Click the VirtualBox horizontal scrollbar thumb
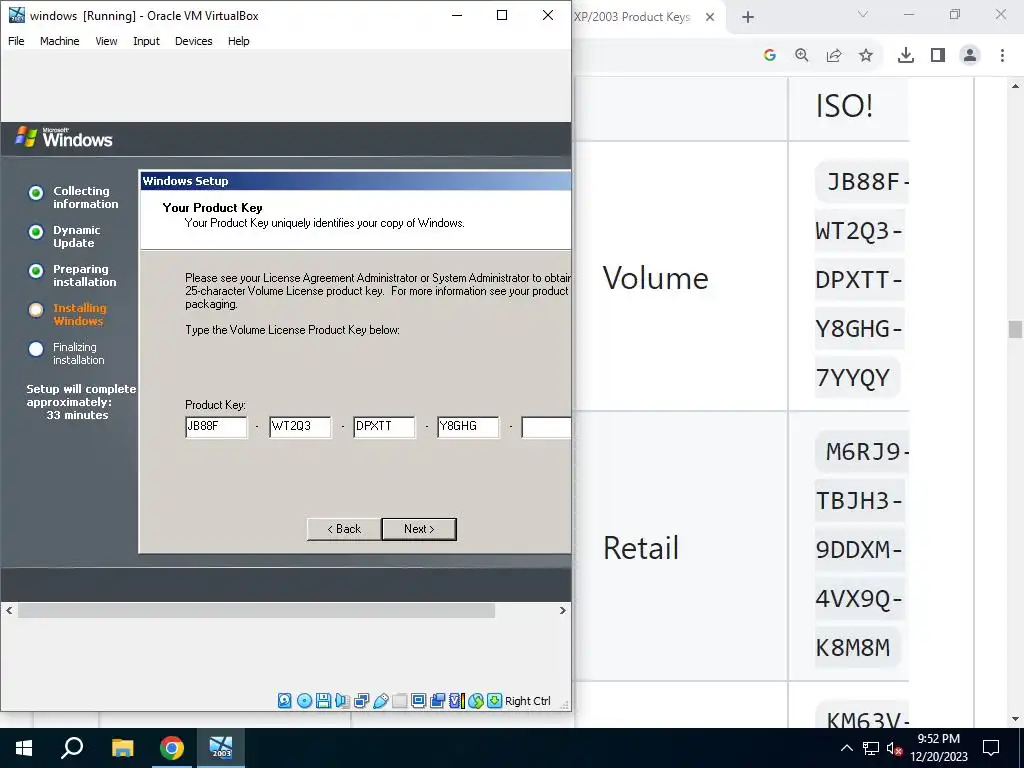The height and width of the screenshot is (768, 1024). coord(256,611)
